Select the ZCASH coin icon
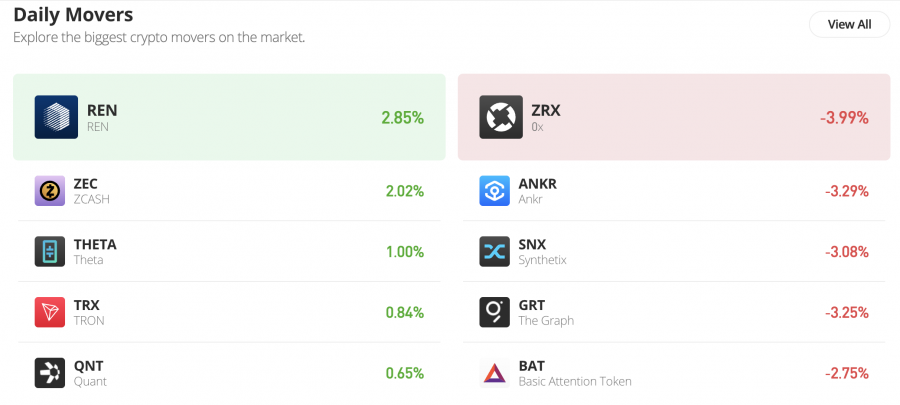The image size is (900, 405). click(49, 191)
